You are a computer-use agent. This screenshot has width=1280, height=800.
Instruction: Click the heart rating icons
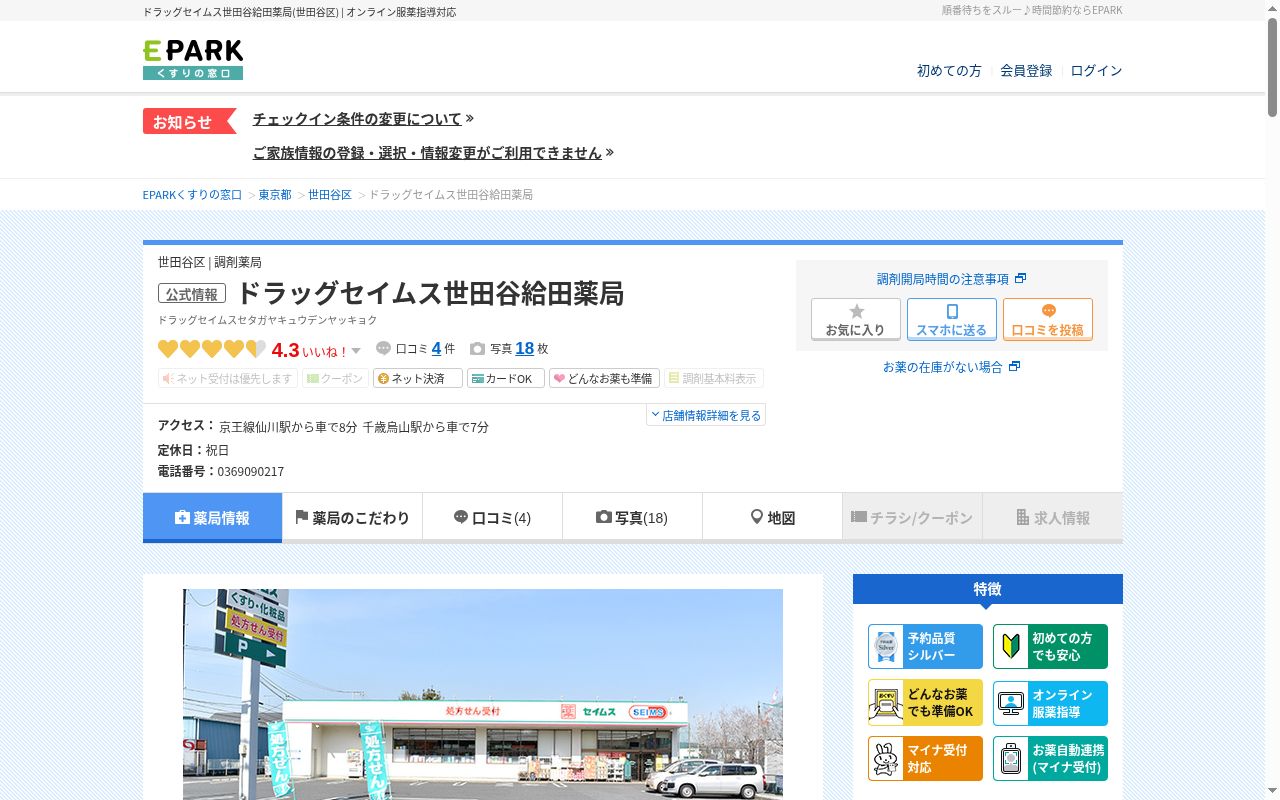tap(212, 349)
